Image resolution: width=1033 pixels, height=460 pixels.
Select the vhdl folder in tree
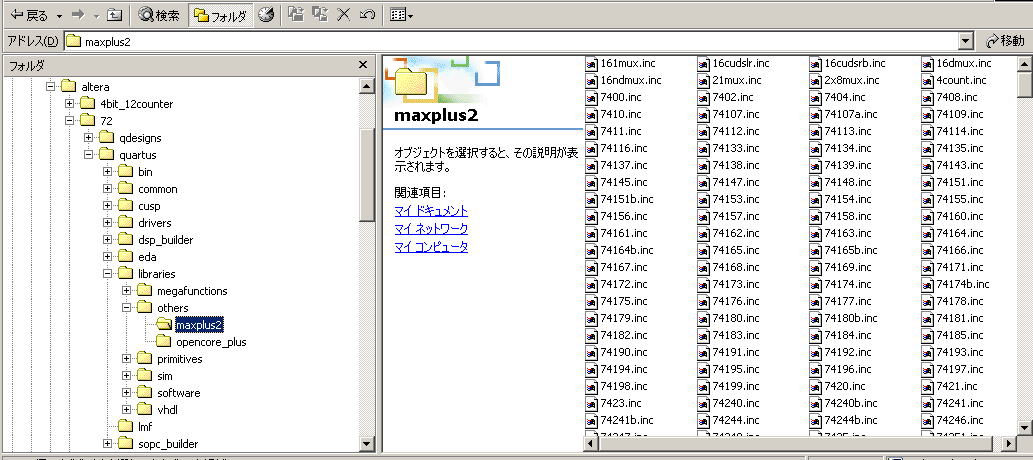(x=167, y=410)
